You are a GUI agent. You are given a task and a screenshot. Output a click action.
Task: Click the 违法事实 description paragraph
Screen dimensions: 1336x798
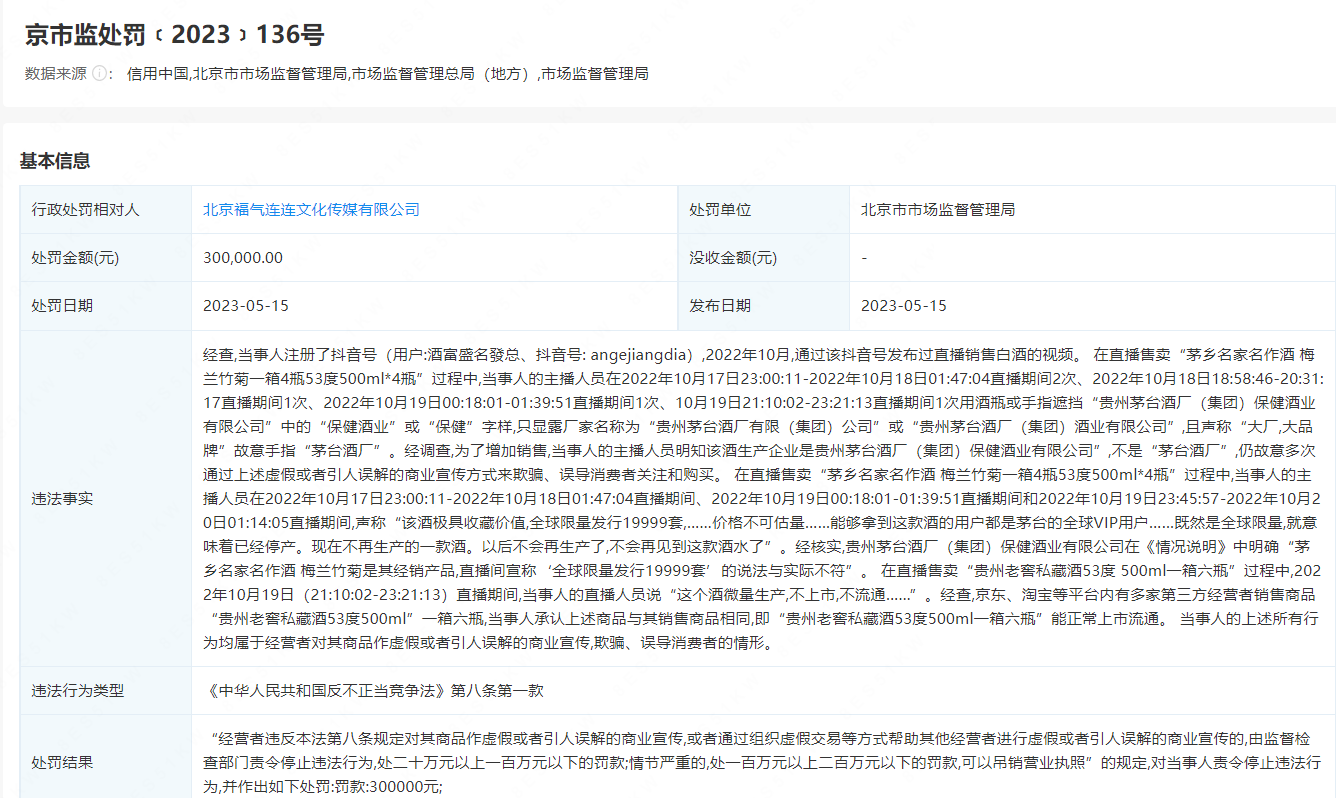pyautogui.click(x=760, y=498)
